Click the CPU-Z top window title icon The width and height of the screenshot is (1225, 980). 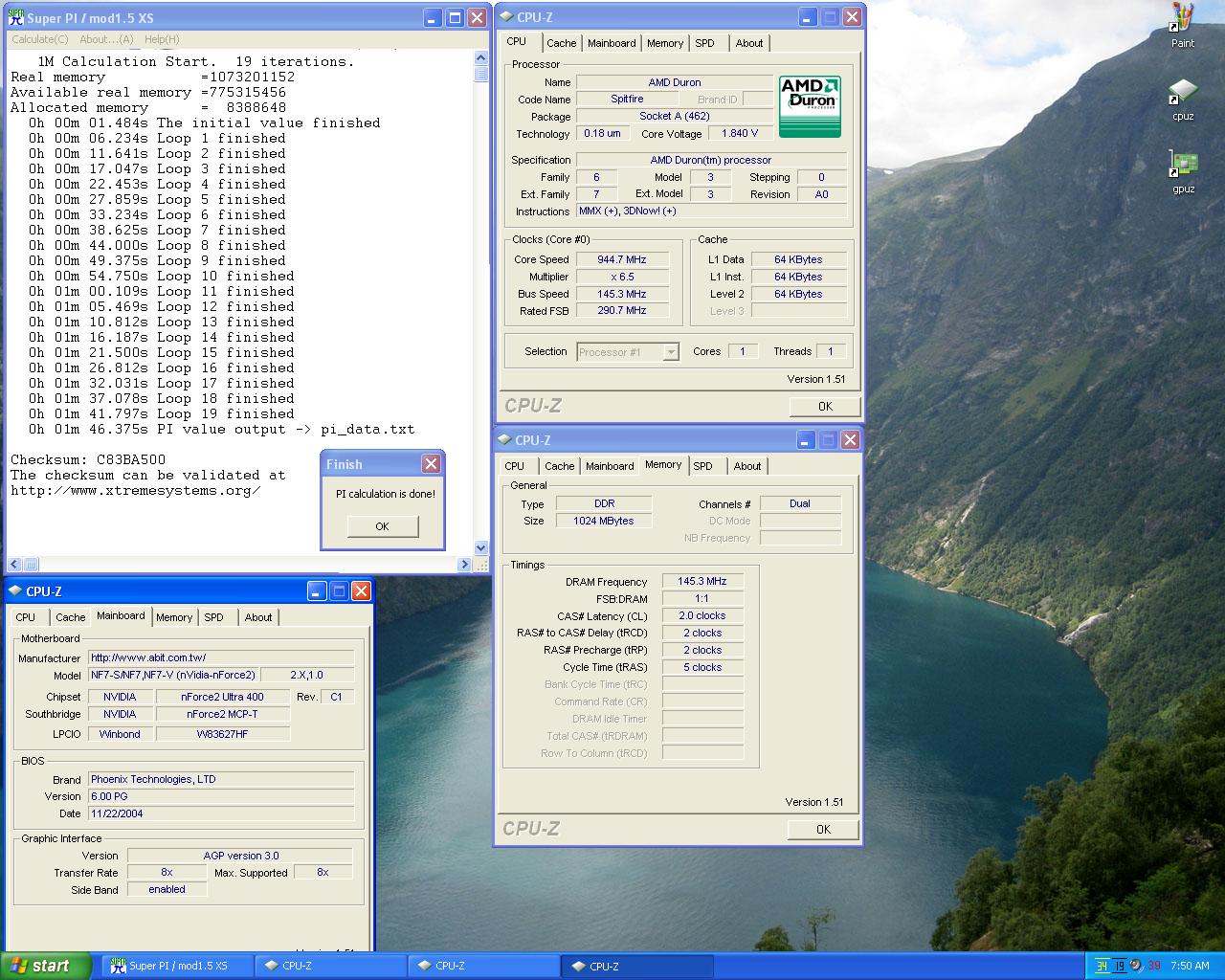[x=506, y=16]
